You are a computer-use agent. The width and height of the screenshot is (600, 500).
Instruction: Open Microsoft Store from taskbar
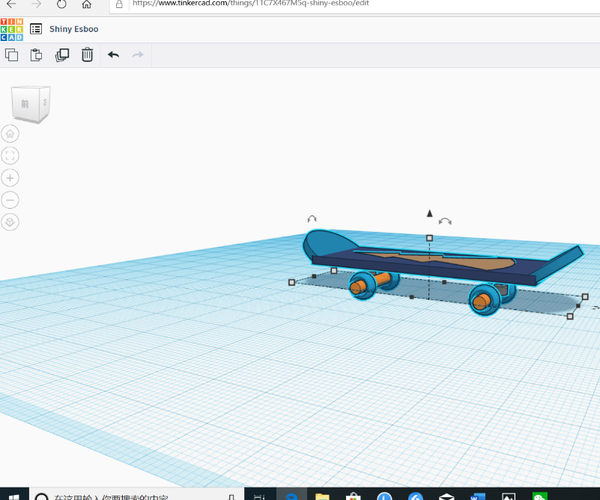click(353, 496)
